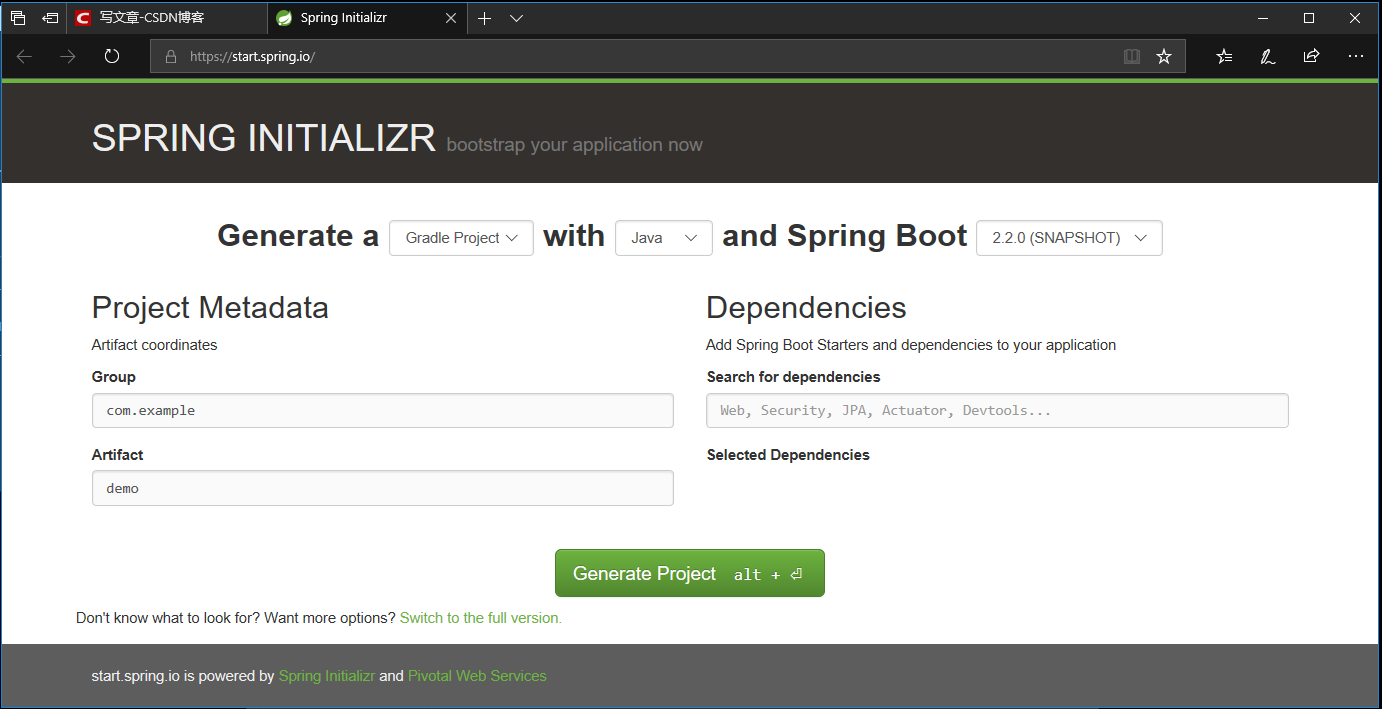Open the browser settings ellipsis menu
This screenshot has width=1382, height=709.
pos(1356,57)
